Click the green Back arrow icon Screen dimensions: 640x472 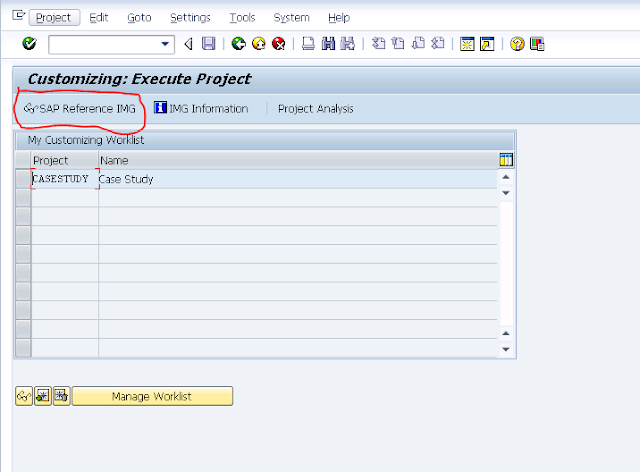click(238, 43)
